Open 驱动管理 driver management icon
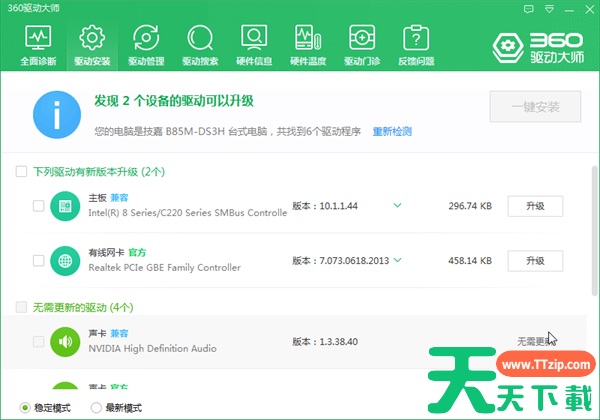 pos(145,45)
